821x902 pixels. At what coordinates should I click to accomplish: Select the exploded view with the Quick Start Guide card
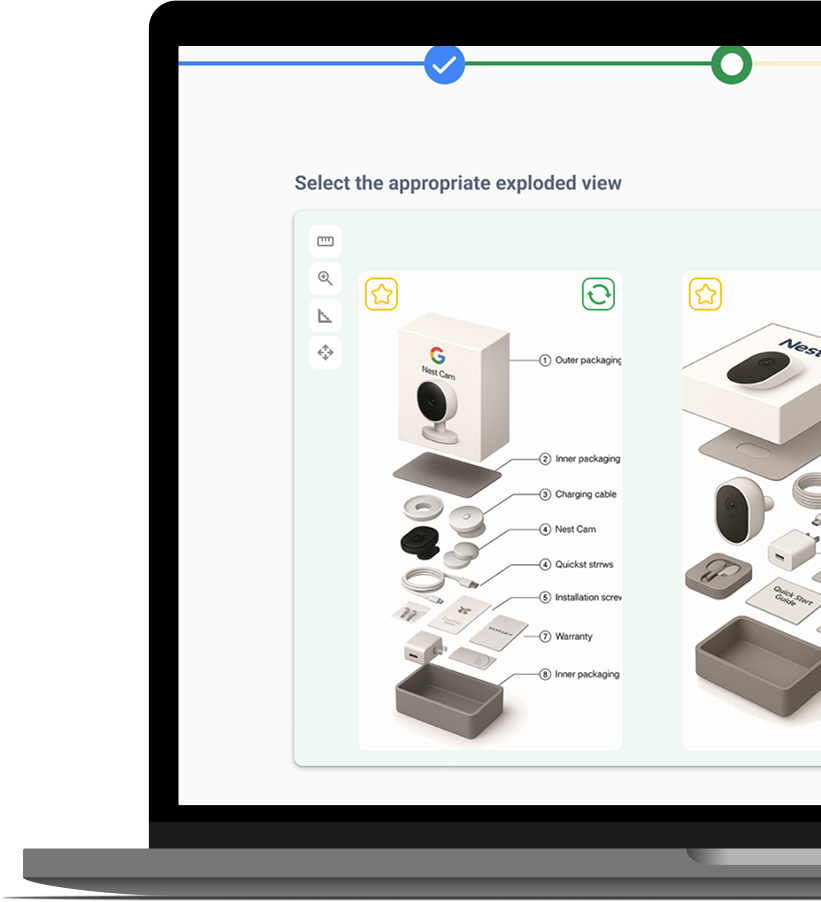click(751, 511)
